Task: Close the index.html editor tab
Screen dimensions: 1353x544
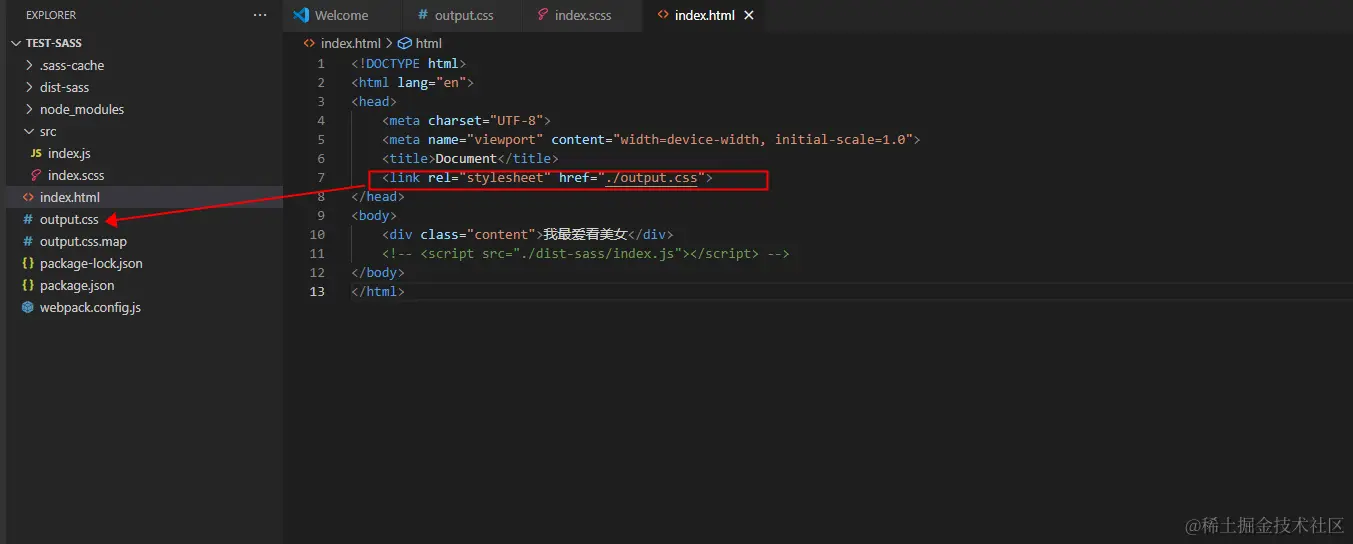Action: (x=749, y=15)
